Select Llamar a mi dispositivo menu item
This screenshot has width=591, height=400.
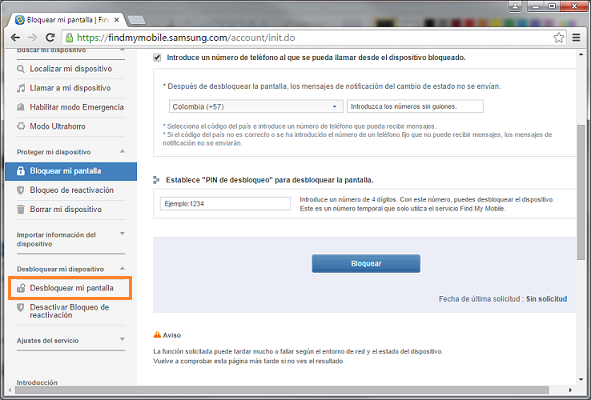[x=71, y=88]
